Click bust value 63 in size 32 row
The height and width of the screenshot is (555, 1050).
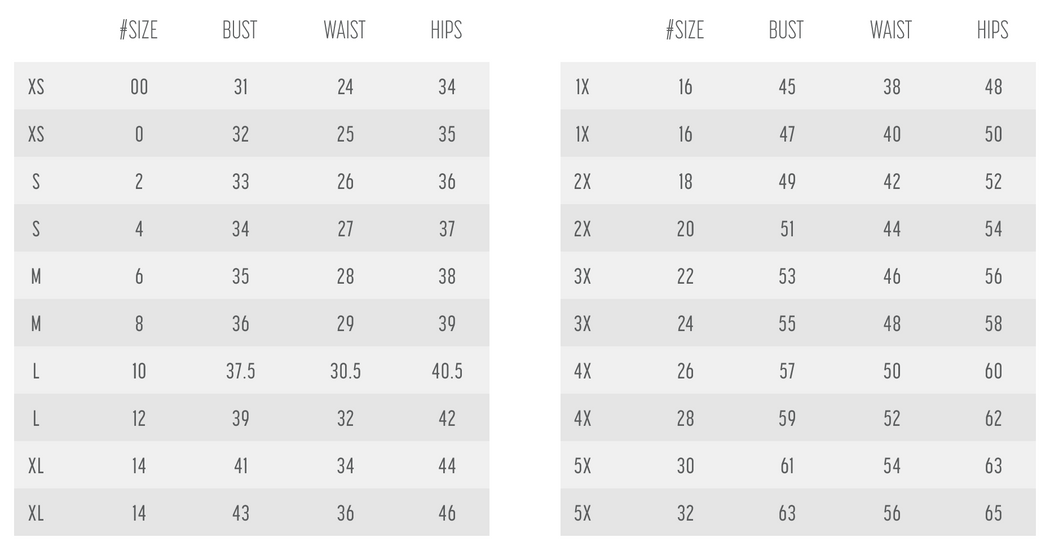[787, 513]
